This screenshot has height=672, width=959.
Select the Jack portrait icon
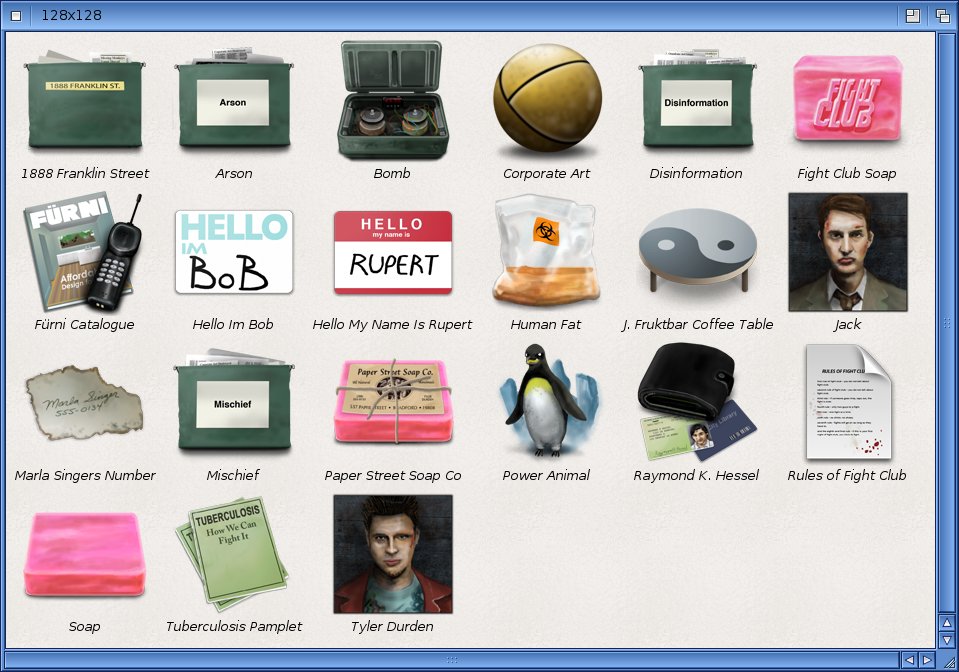point(848,252)
